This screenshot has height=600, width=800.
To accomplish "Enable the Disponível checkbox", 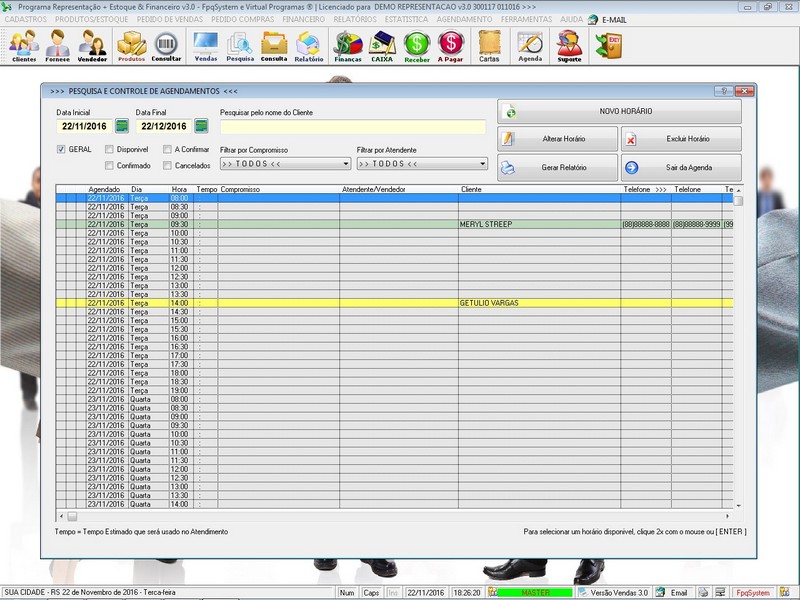I will coord(110,149).
